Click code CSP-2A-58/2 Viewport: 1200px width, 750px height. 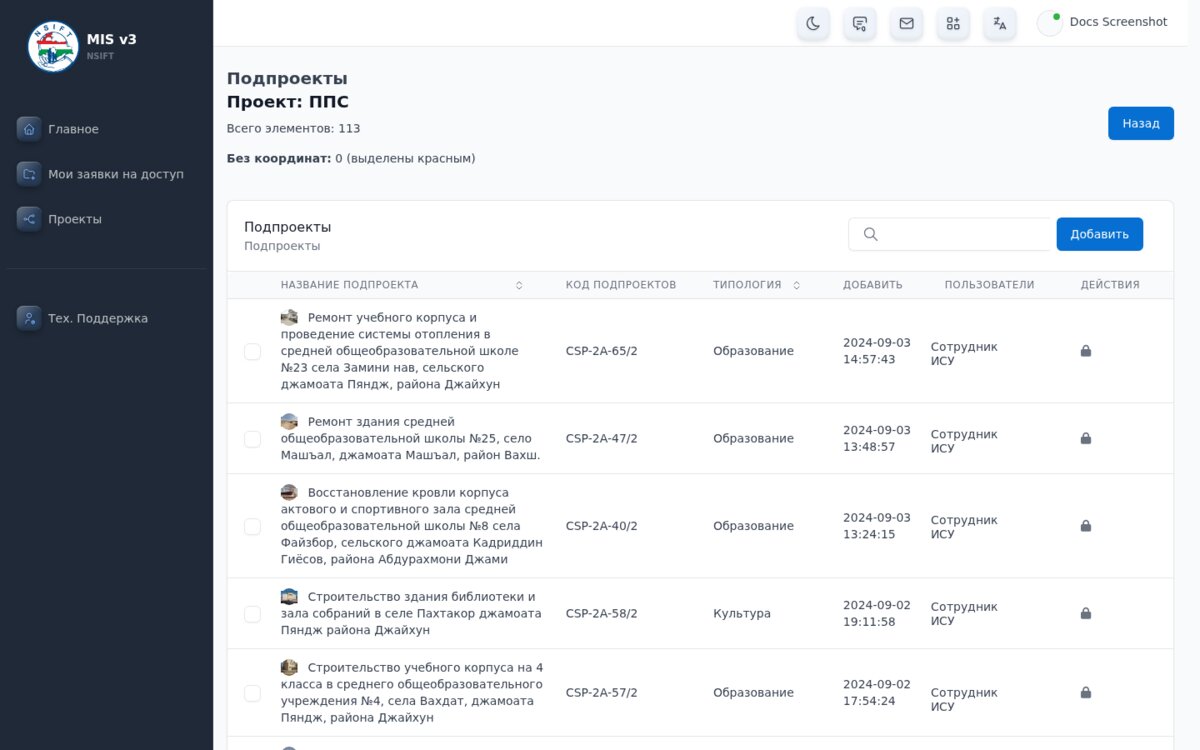(602, 613)
